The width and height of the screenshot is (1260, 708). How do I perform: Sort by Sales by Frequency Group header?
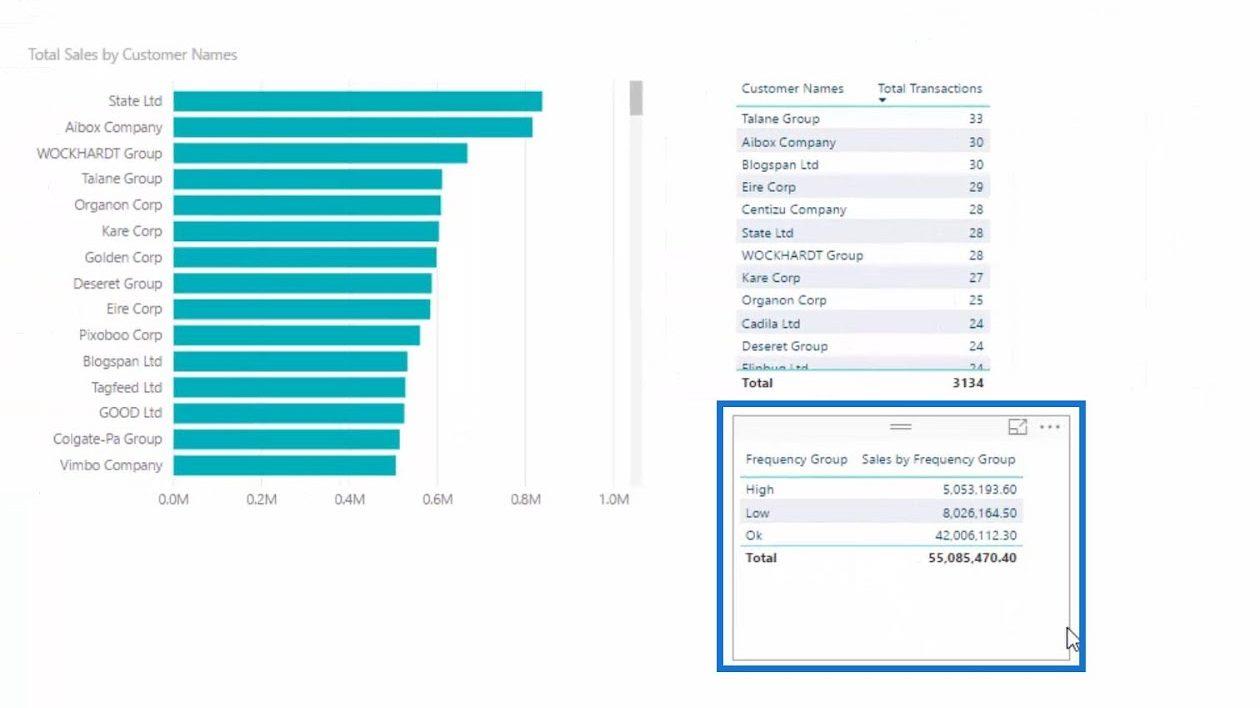tap(938, 459)
